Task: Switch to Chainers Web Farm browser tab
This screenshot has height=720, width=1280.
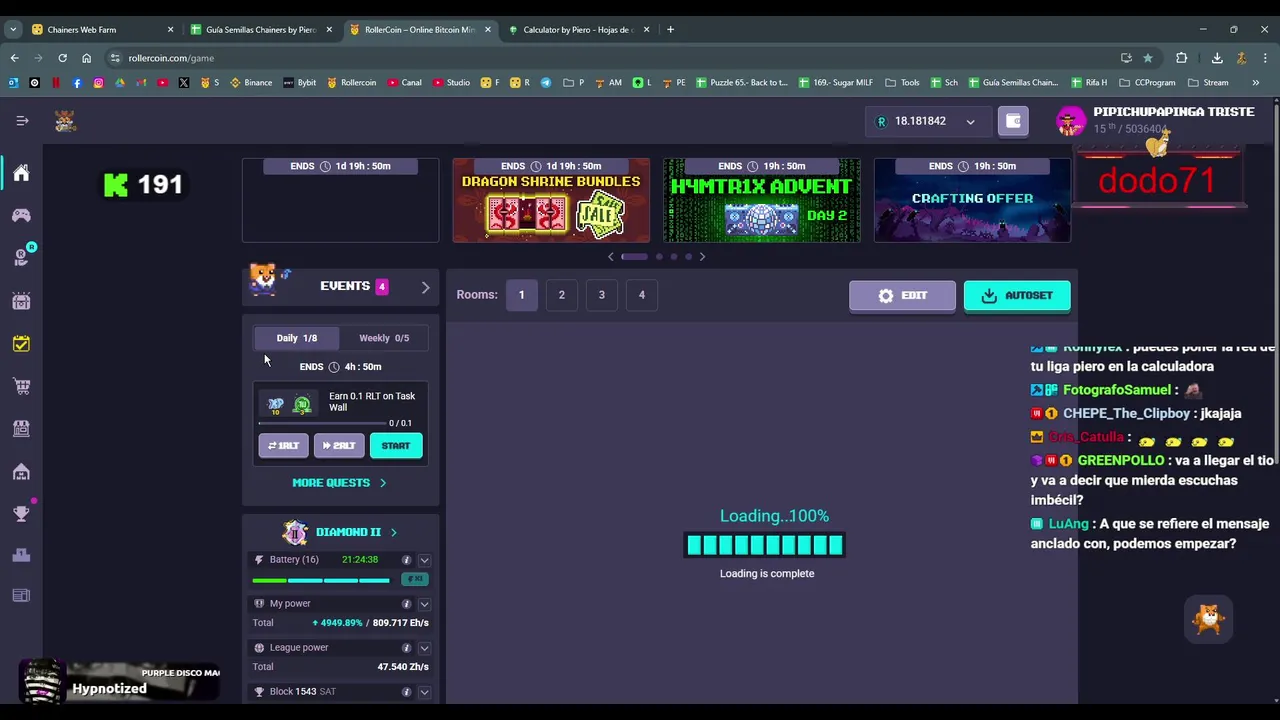Action: click(102, 30)
